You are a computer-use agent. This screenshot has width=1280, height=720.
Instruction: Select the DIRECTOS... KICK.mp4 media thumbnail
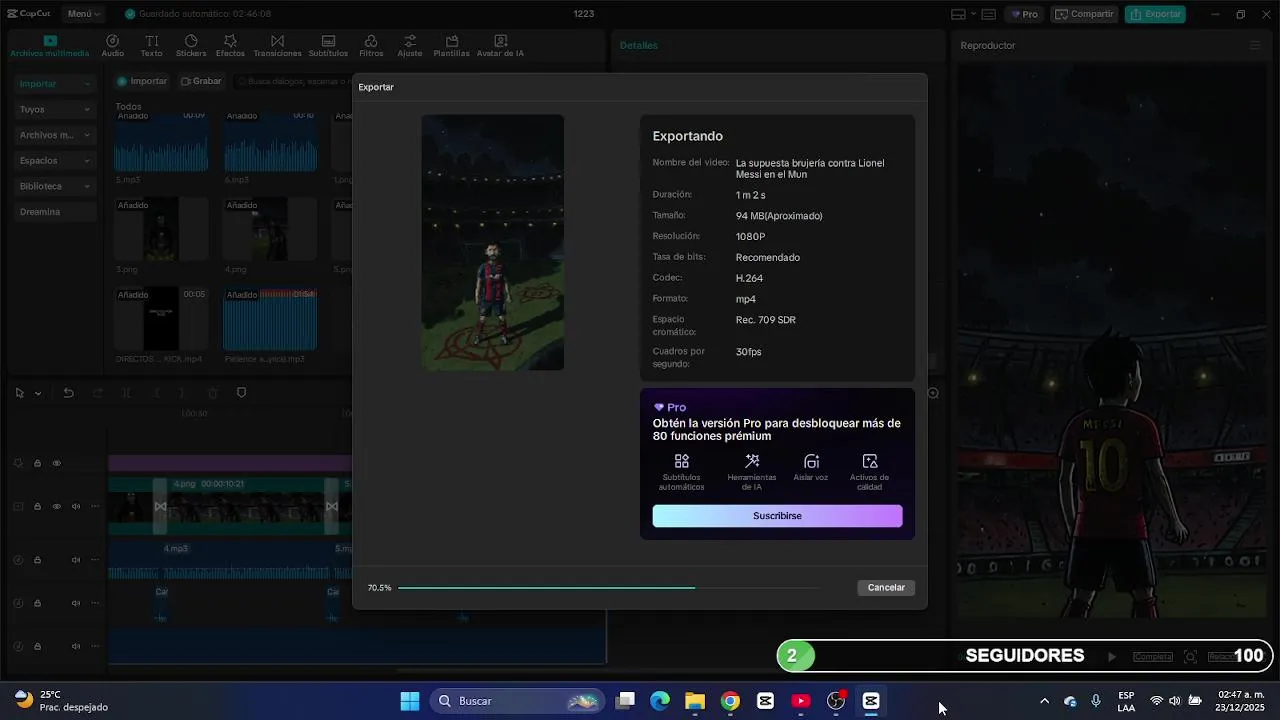pos(160,318)
